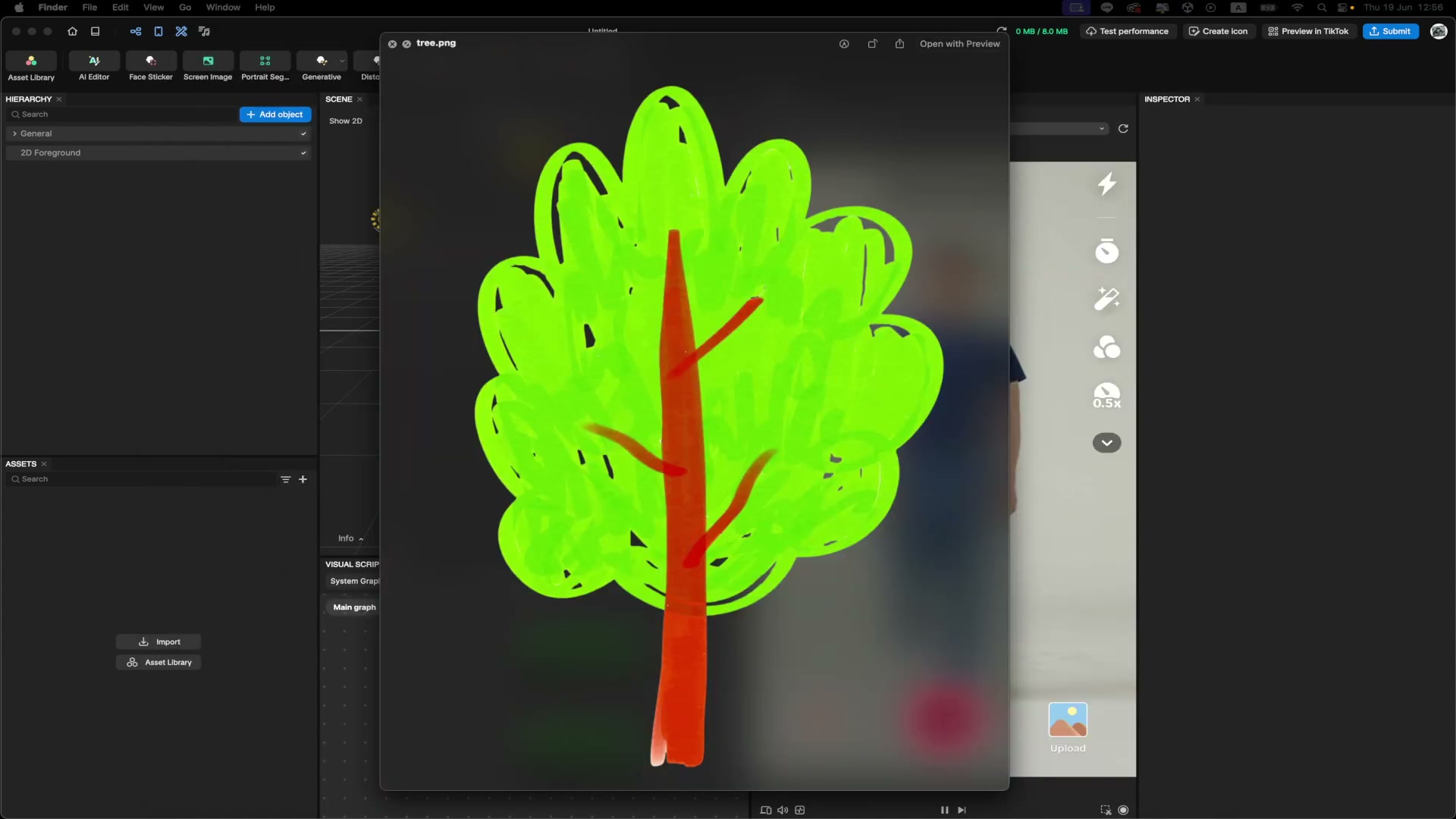Close the Hierarchy panel tab
This screenshot has width=1456, height=819.
(59, 99)
